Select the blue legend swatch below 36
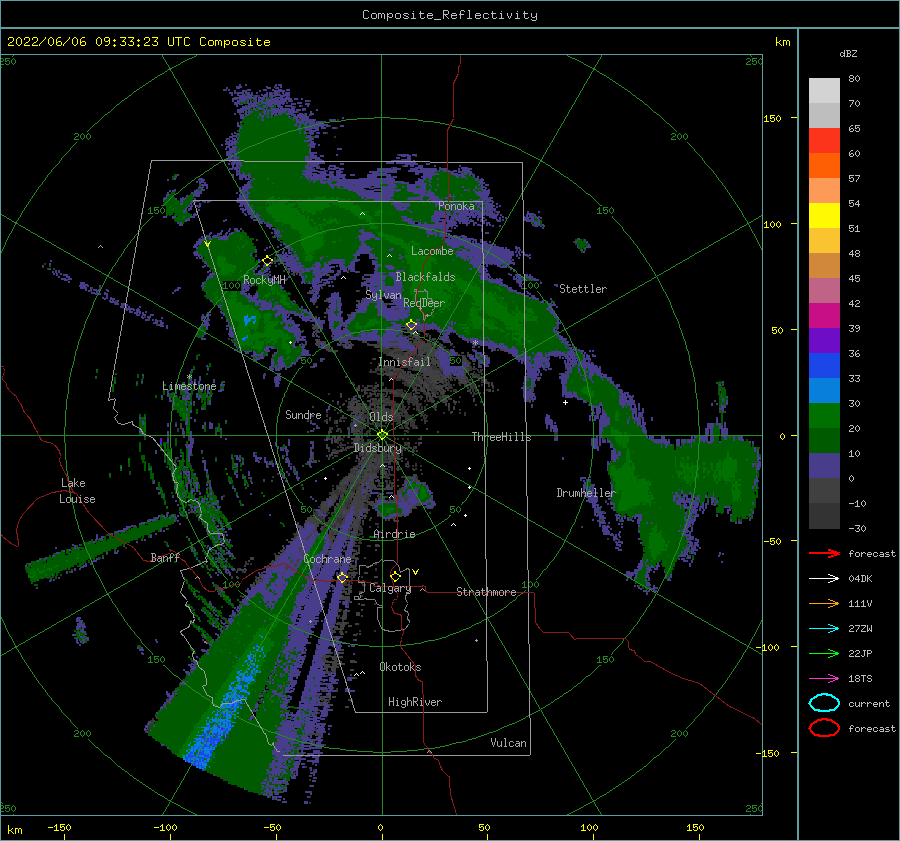The image size is (900, 841). click(x=824, y=366)
